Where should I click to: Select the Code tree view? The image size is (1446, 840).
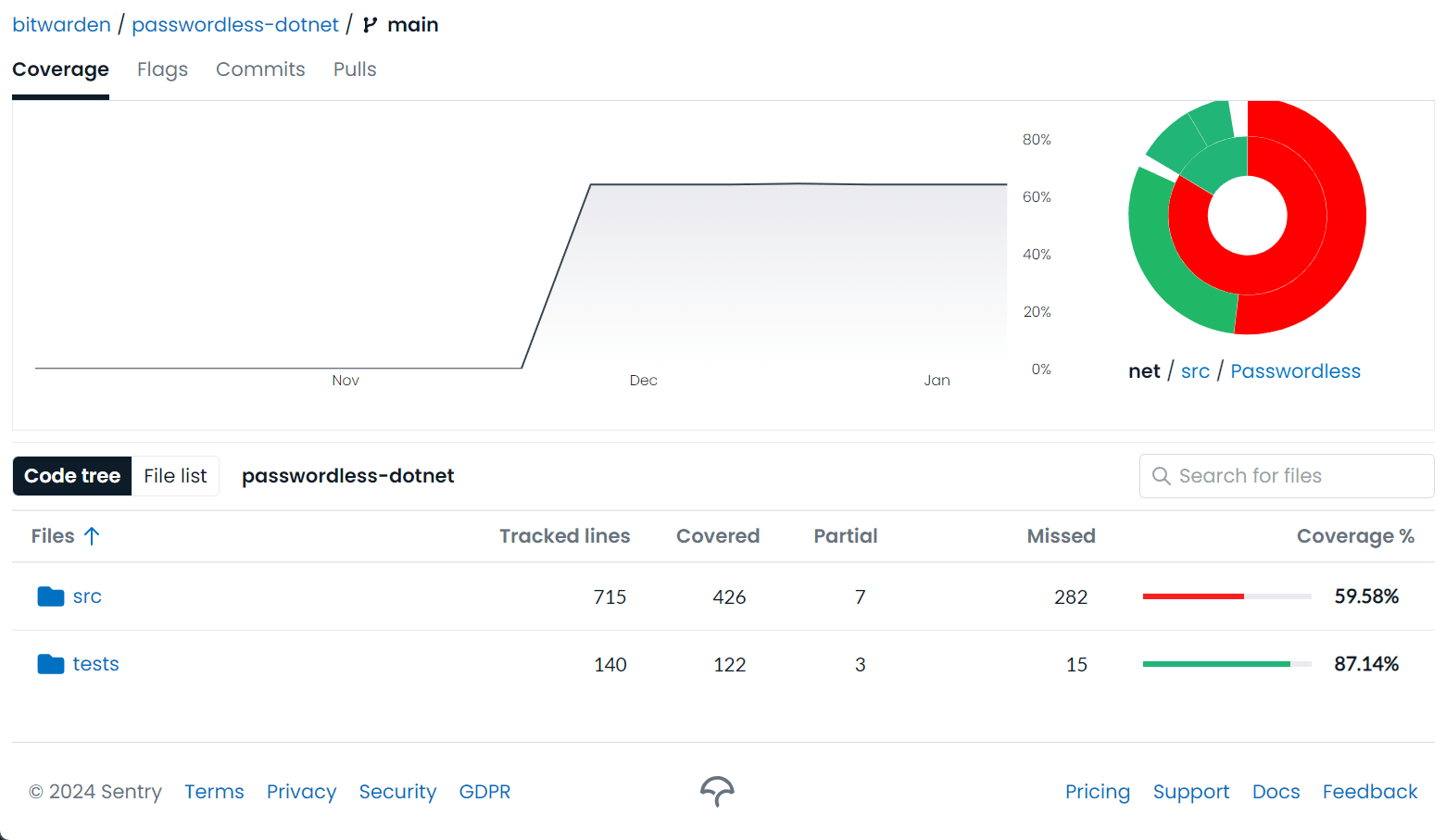[x=71, y=475]
